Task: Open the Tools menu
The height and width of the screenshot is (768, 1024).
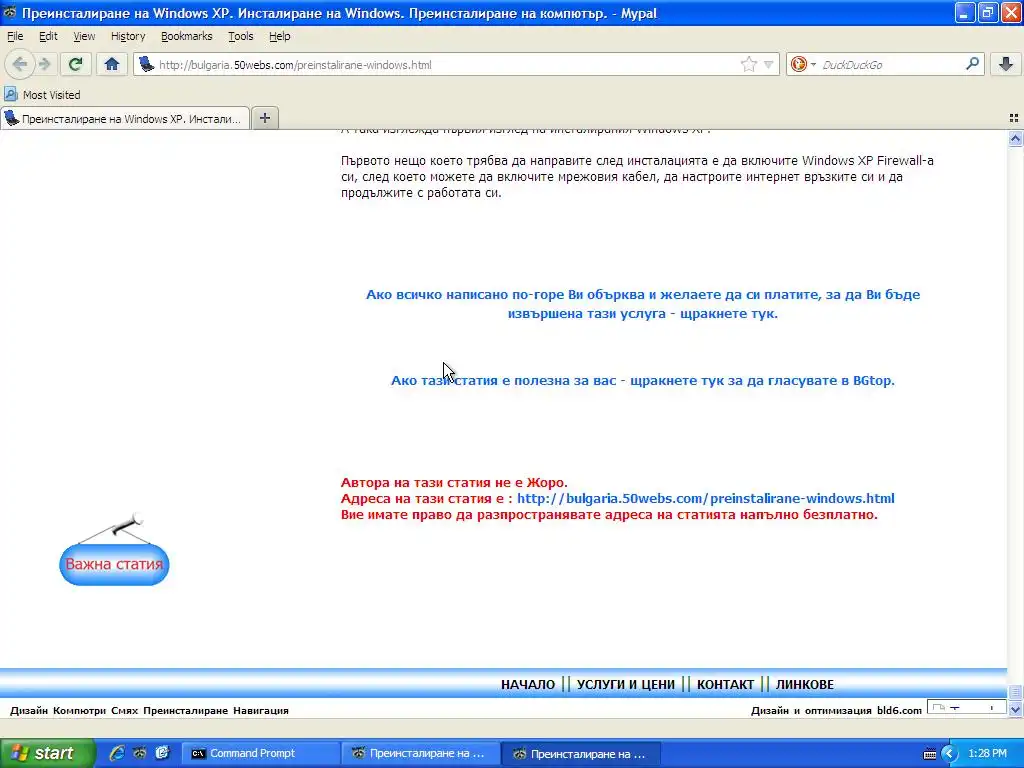Action: [x=240, y=37]
